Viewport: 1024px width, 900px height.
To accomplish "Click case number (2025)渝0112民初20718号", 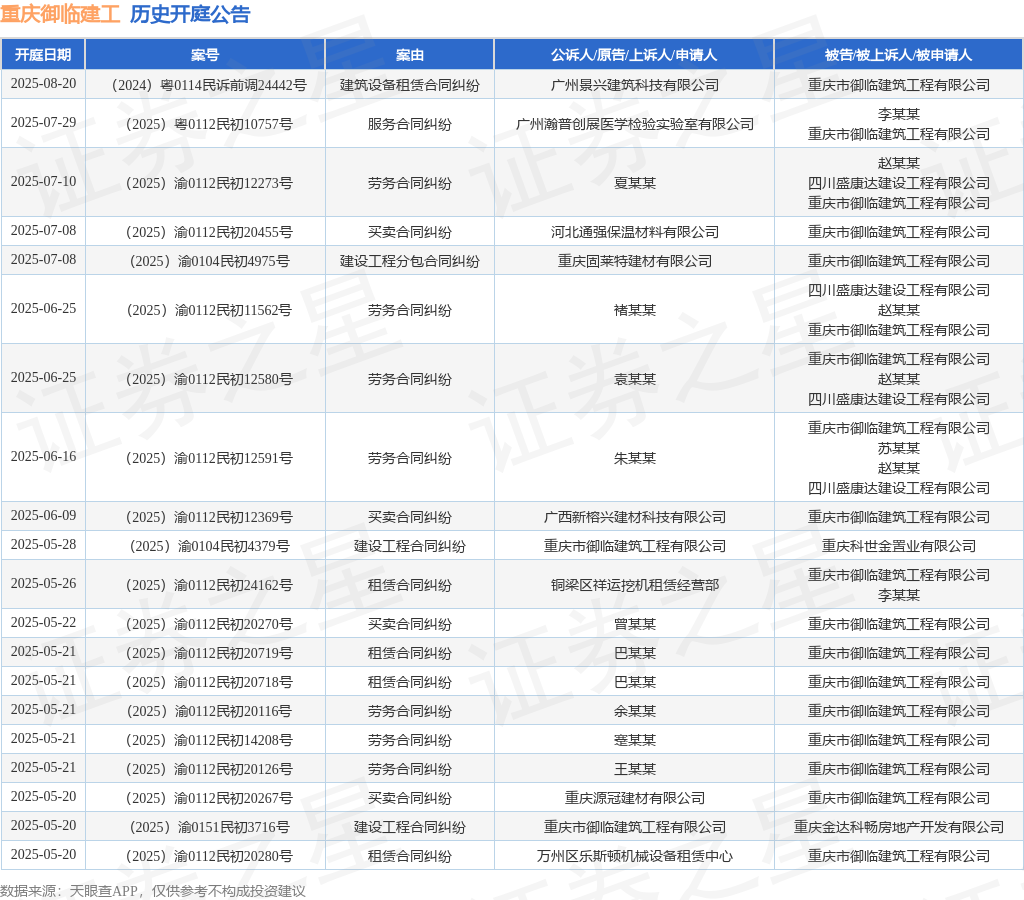I will point(205,683).
